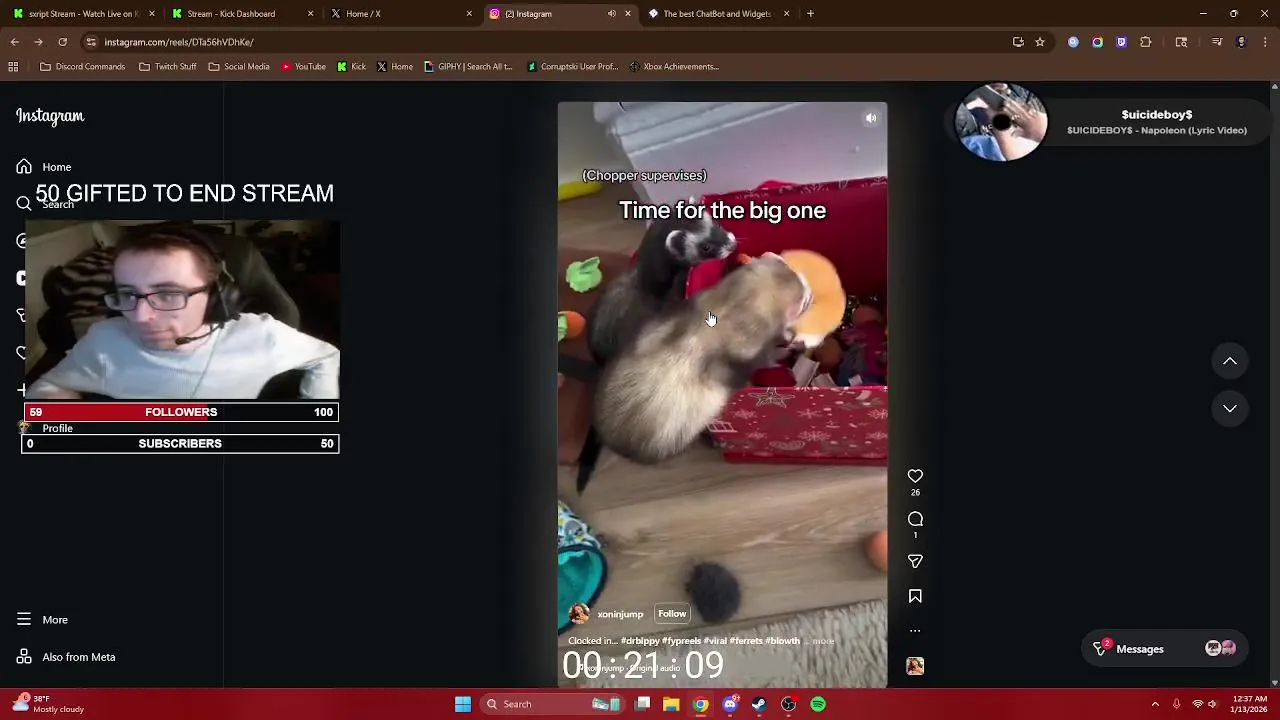1280x720 pixels.
Task: Mute the Instagram tab via its speaker icon
Action: [611, 14]
